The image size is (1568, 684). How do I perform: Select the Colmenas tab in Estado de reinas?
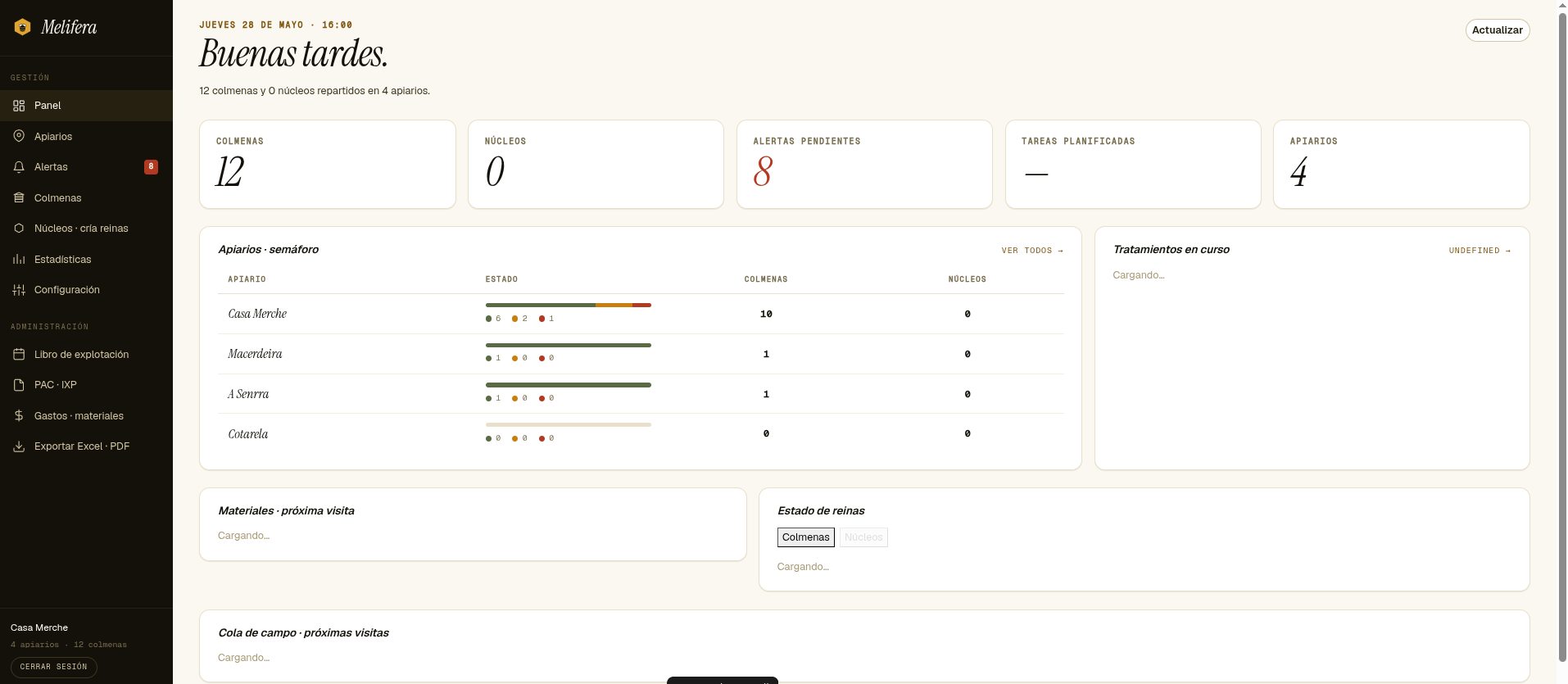click(806, 537)
